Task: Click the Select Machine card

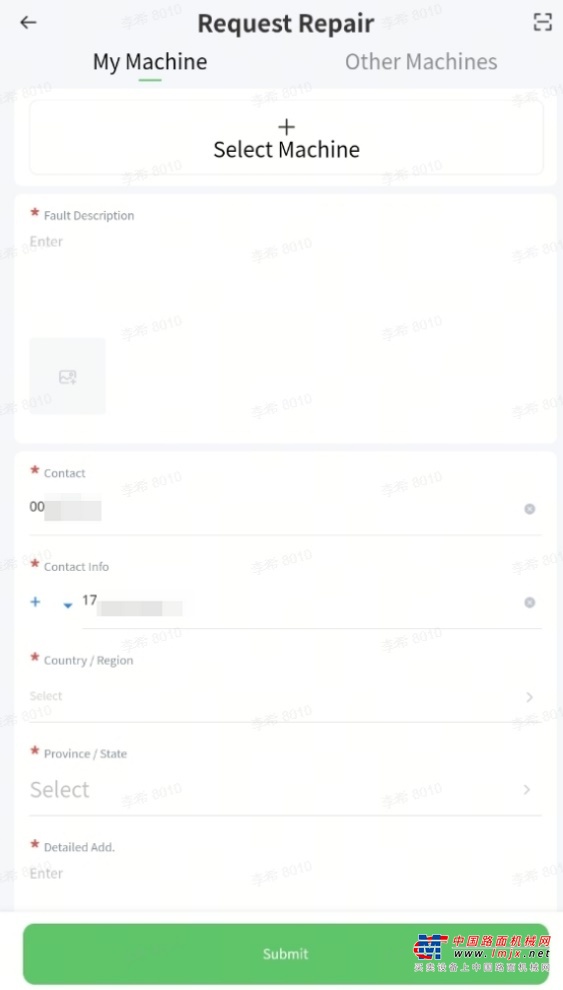Action: pos(287,137)
